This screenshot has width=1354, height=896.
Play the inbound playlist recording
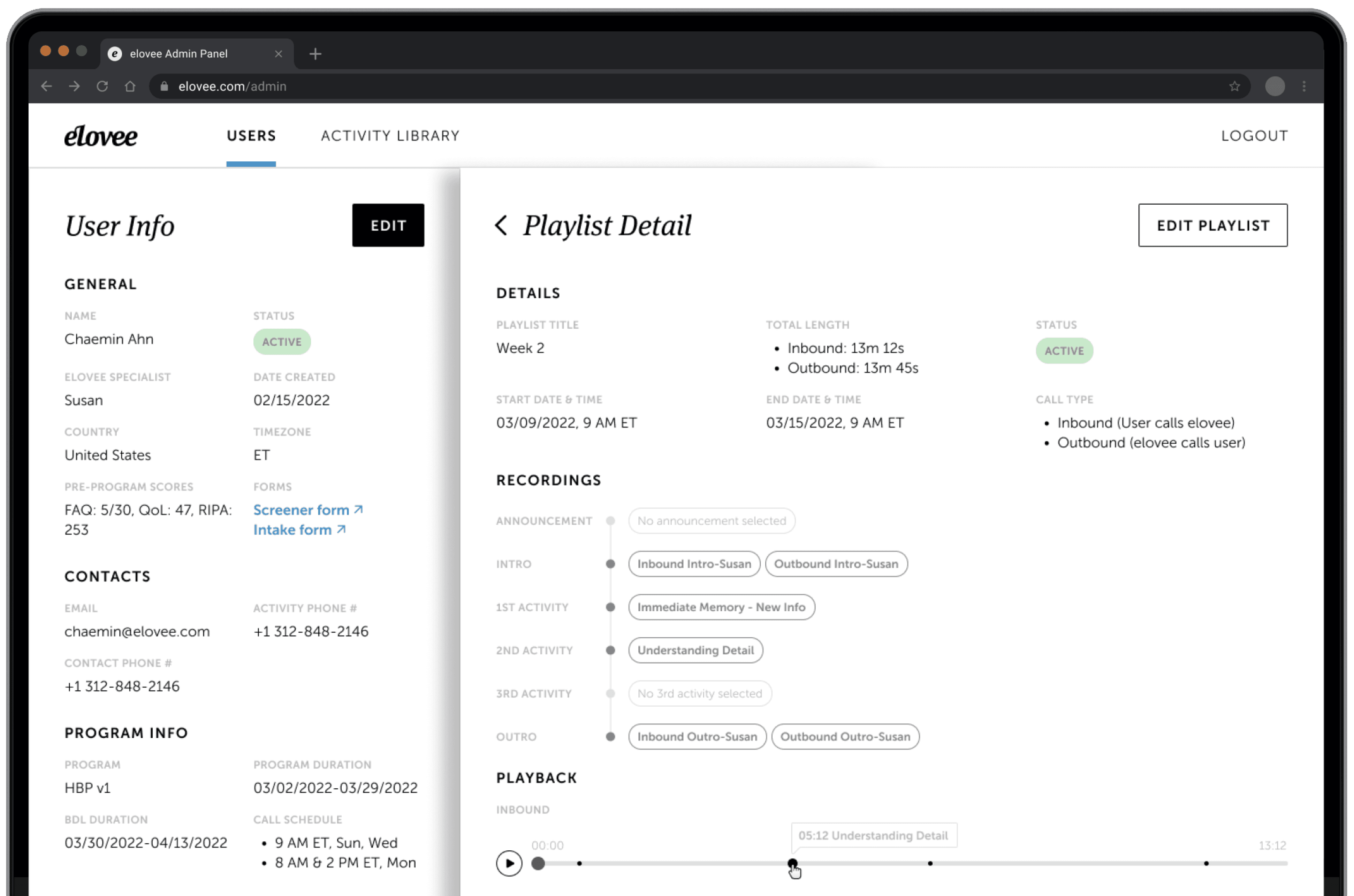[x=509, y=864]
